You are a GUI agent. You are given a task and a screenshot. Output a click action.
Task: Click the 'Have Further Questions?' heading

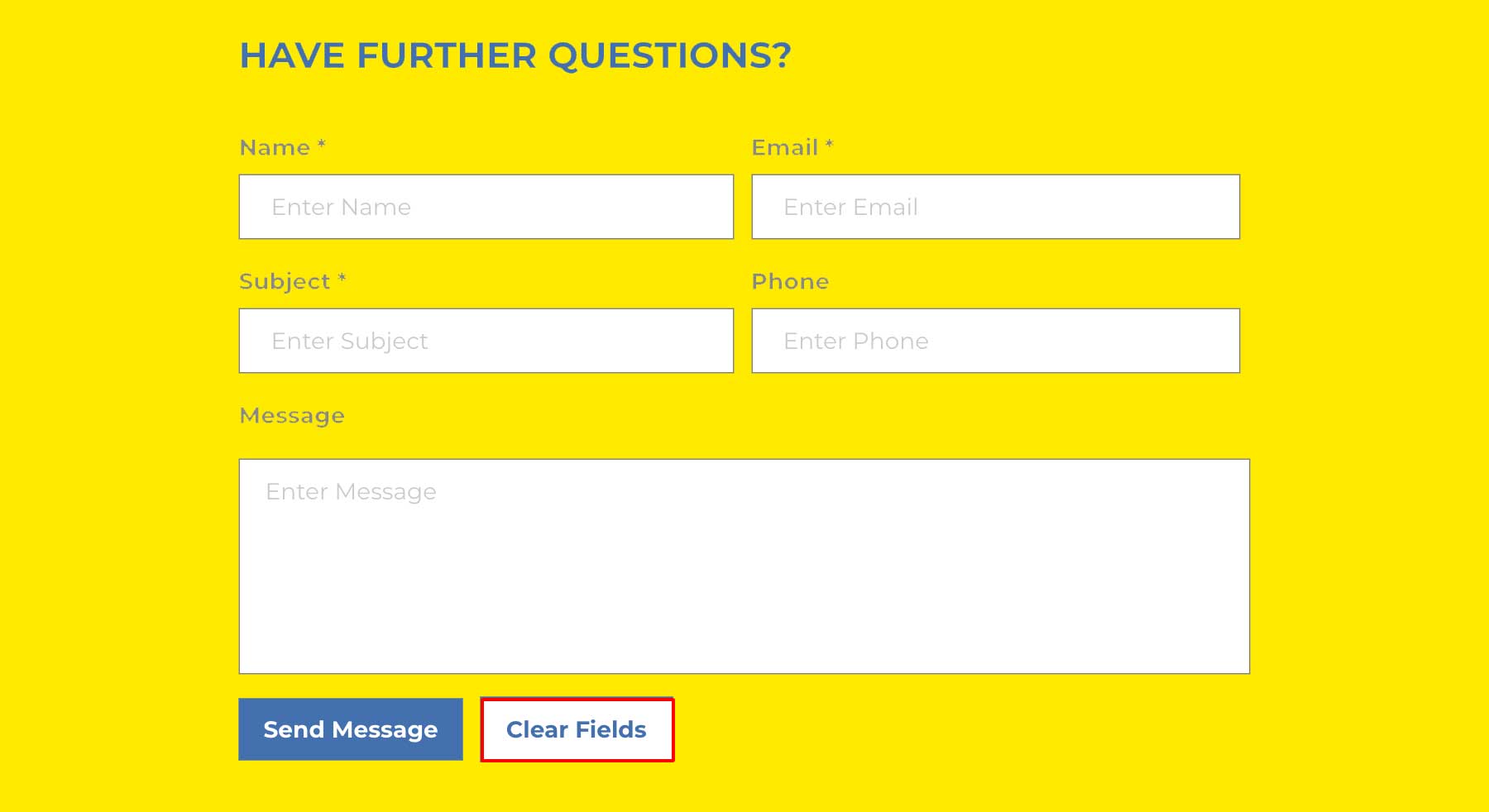(515, 56)
